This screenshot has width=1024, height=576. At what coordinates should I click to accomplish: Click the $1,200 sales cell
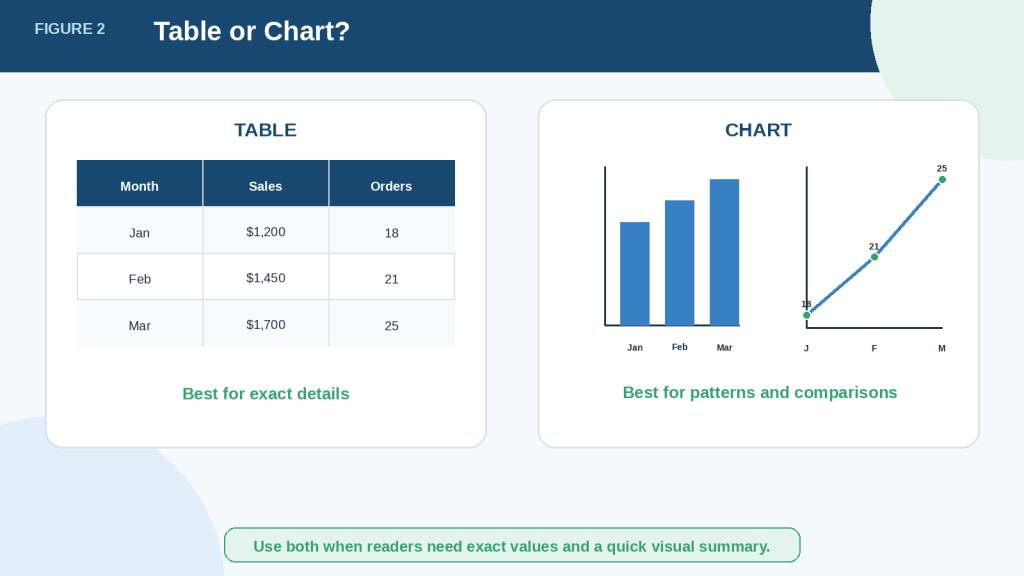click(266, 231)
